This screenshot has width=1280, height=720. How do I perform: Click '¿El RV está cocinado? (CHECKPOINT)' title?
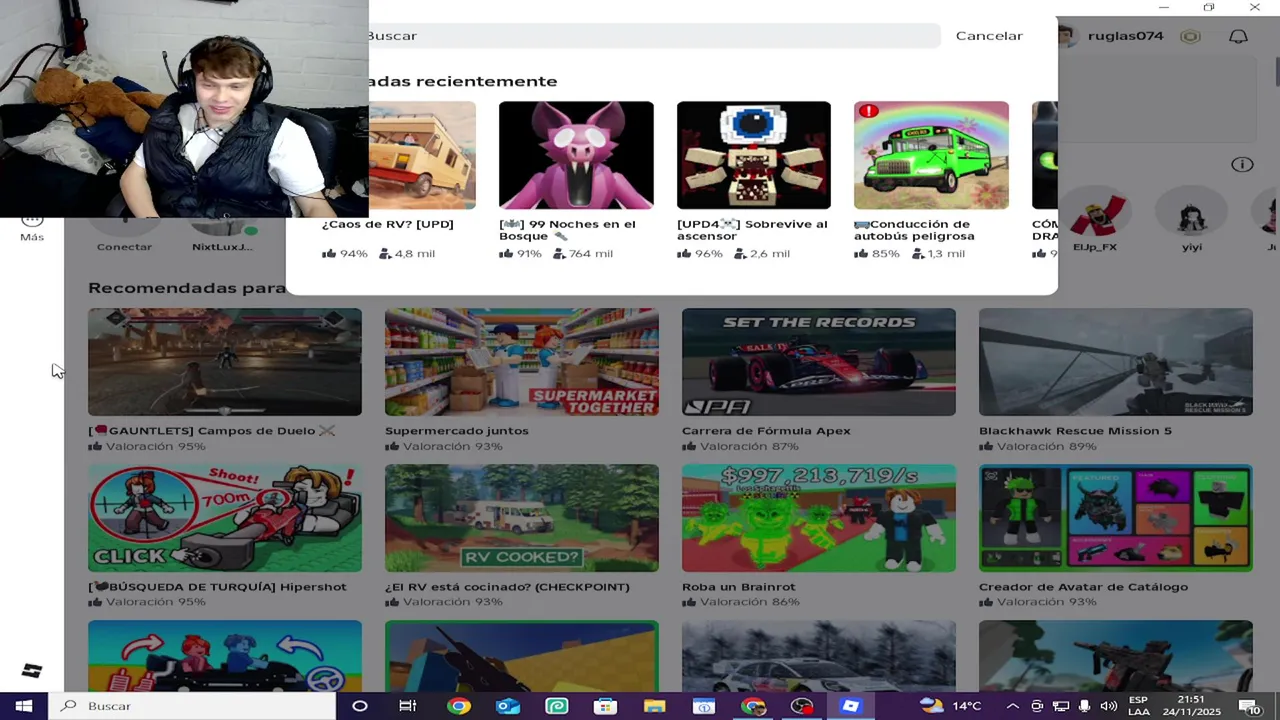tap(507, 587)
